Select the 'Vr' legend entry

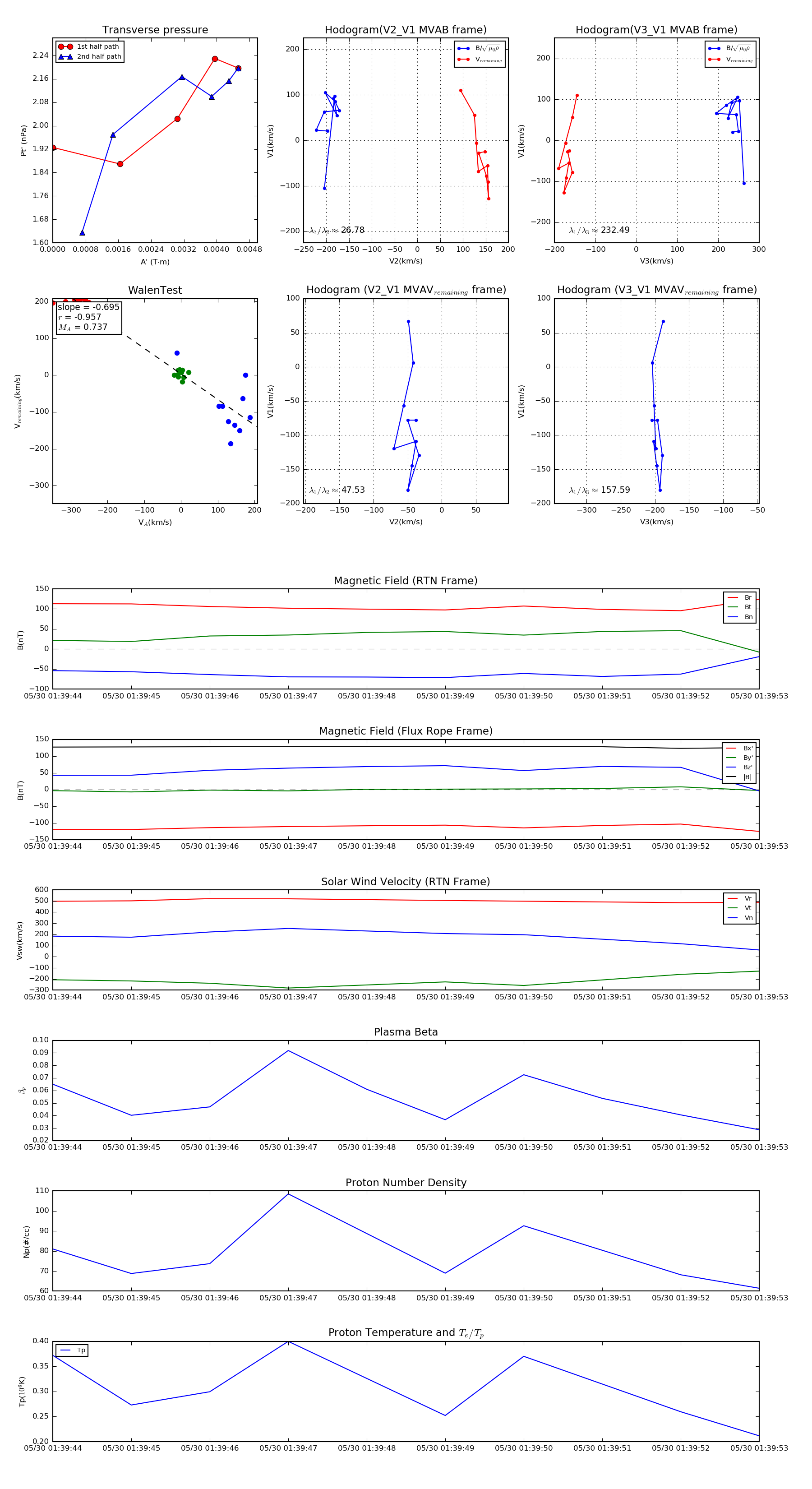point(740,898)
